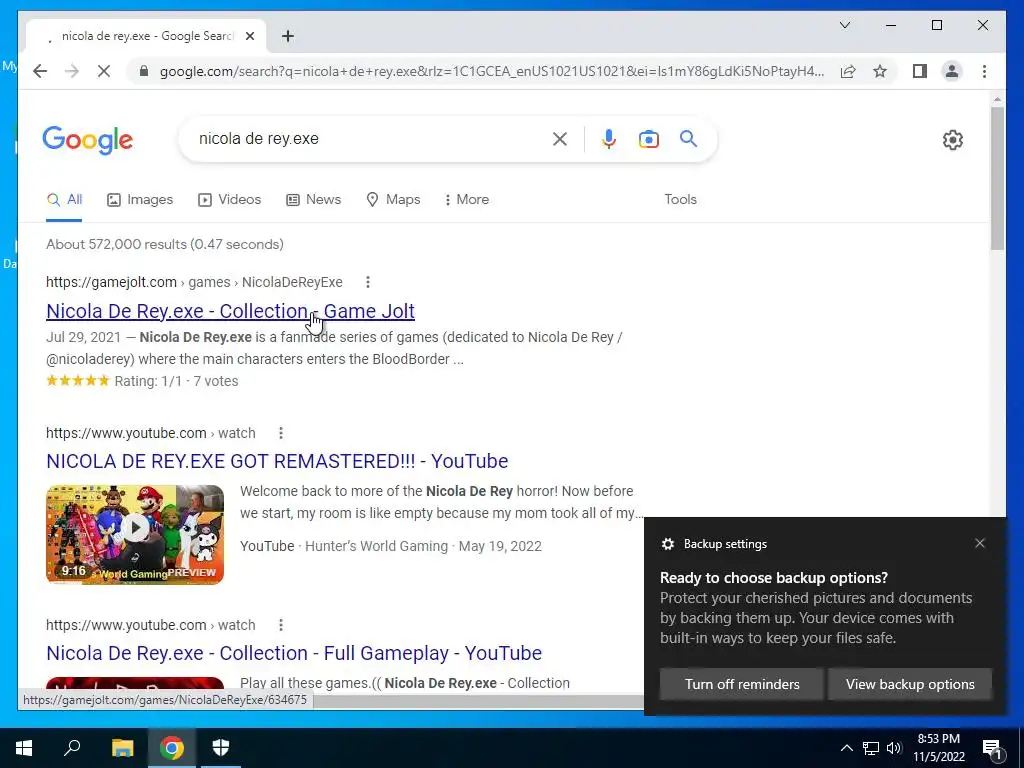Viewport: 1024px width, 768px height.
Task: Click View backup options button
Action: tap(910, 684)
